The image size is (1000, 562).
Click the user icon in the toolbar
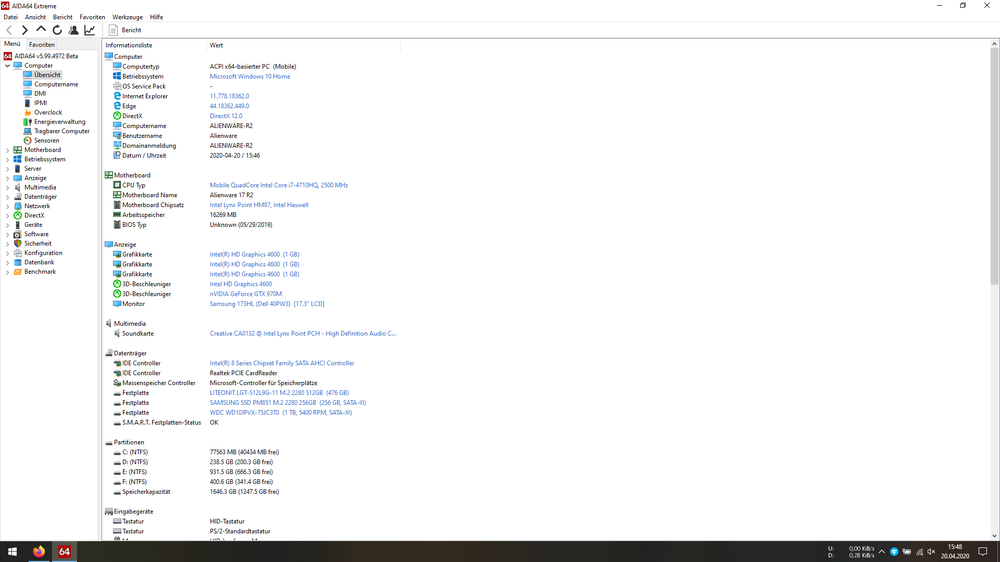click(73, 30)
